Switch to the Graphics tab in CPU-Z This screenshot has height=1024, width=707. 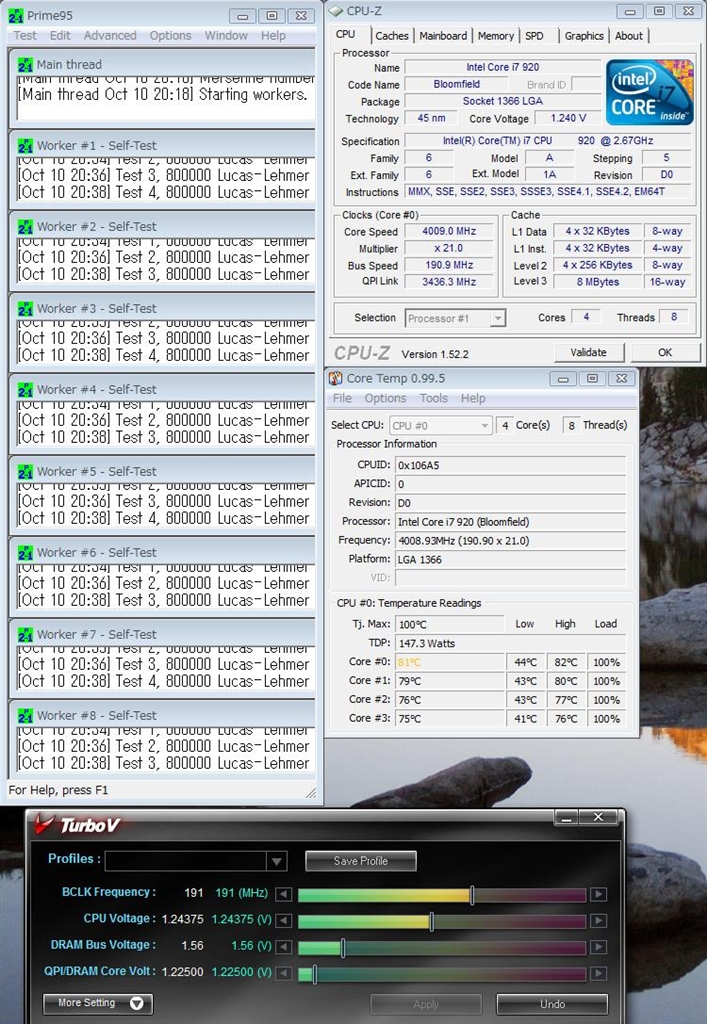584,36
